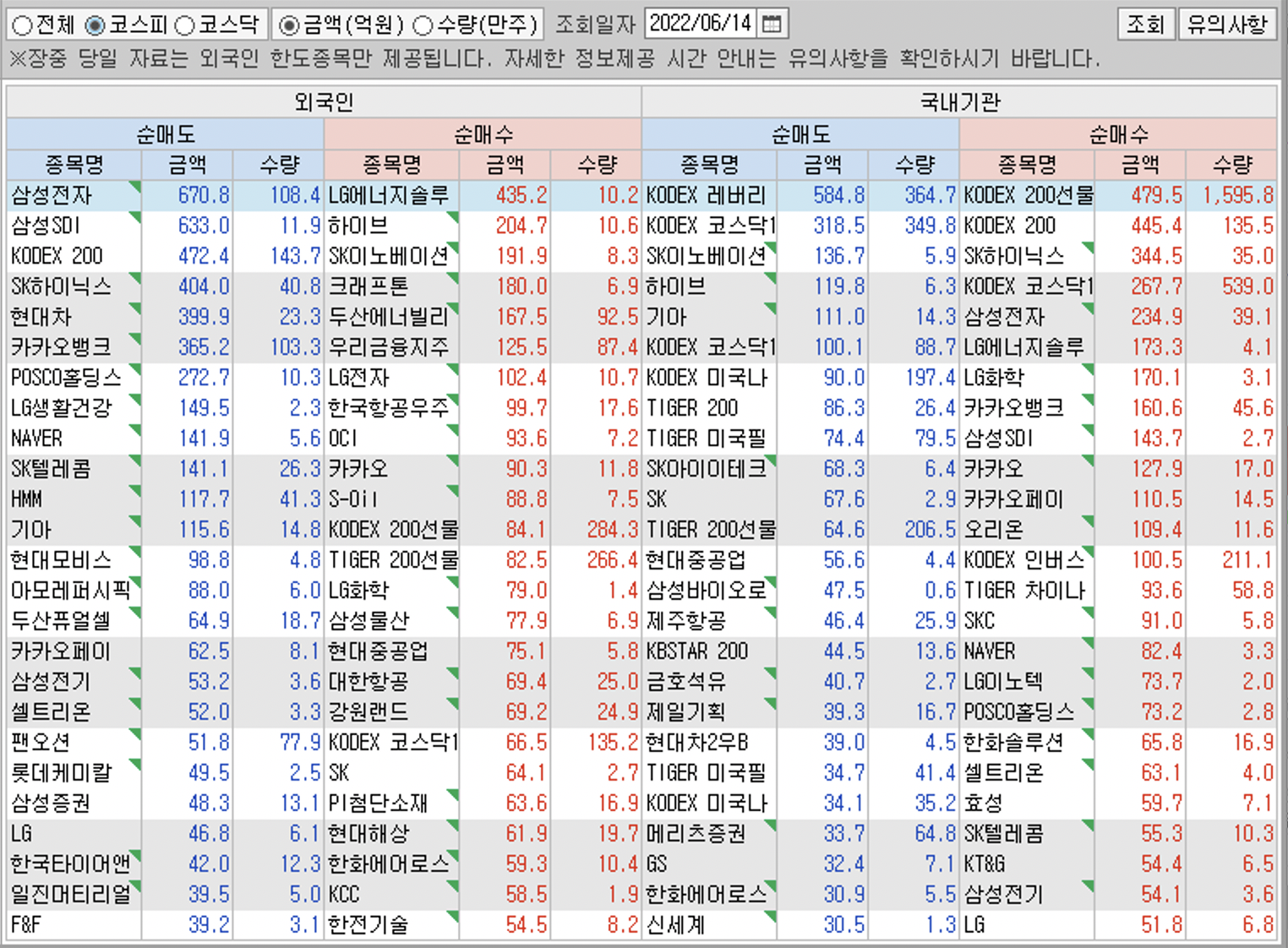
Task: Select 효성 row
Action: pos(1027,804)
